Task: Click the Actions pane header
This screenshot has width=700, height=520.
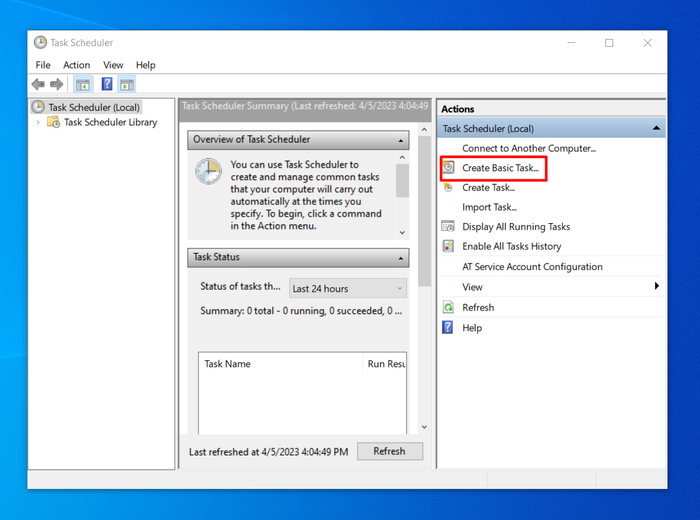Action: (x=551, y=109)
